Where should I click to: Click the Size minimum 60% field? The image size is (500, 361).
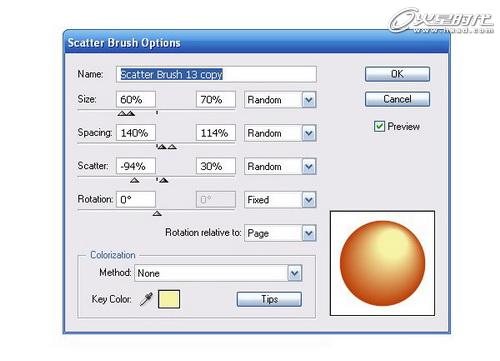136,99
